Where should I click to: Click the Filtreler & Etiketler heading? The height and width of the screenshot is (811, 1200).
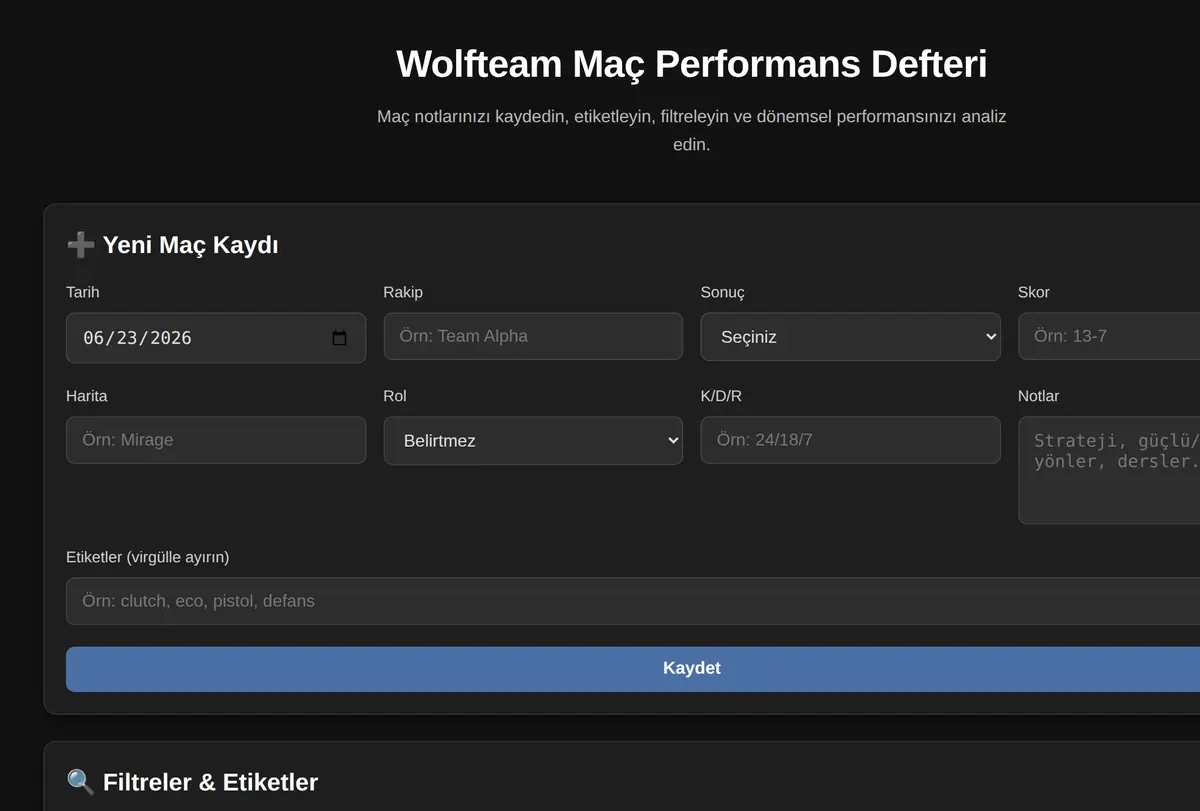(210, 782)
